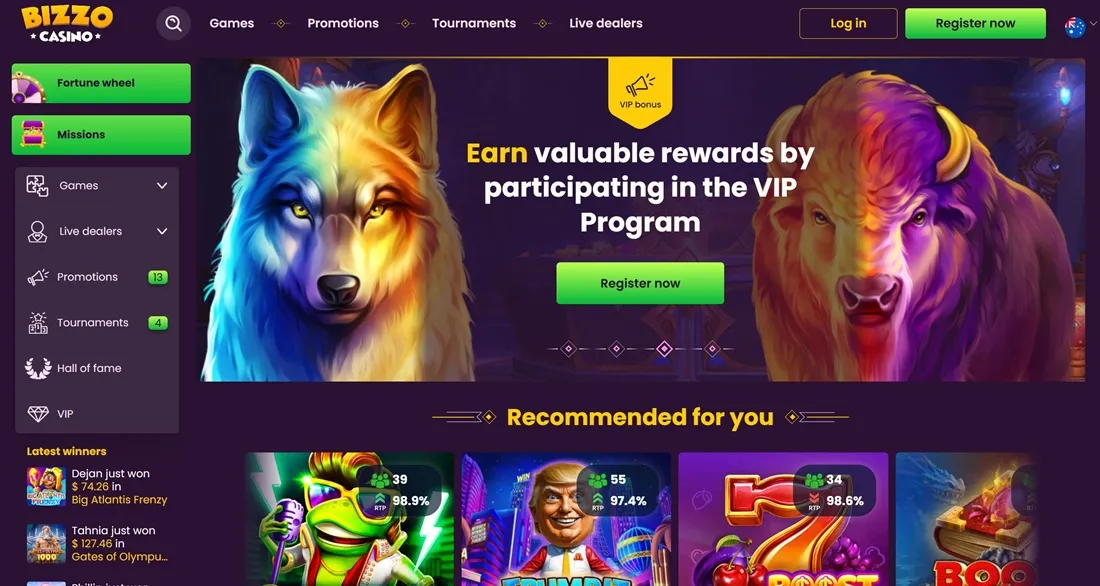The width and height of the screenshot is (1100, 586).
Task: Open the Fortune wheel button
Action: pos(101,83)
